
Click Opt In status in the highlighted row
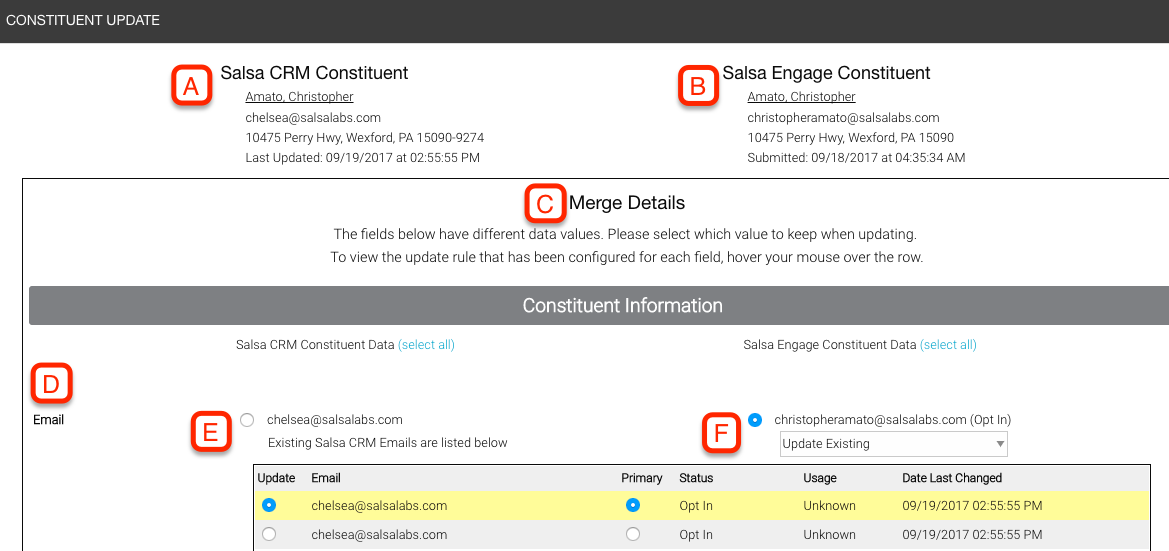tap(696, 506)
